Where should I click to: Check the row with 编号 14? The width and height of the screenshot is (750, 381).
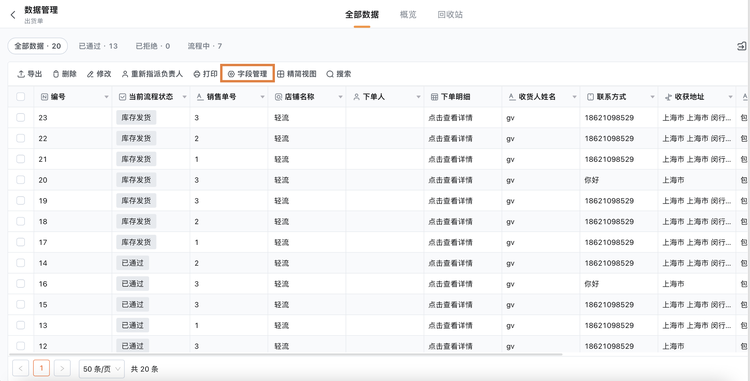click(21, 263)
